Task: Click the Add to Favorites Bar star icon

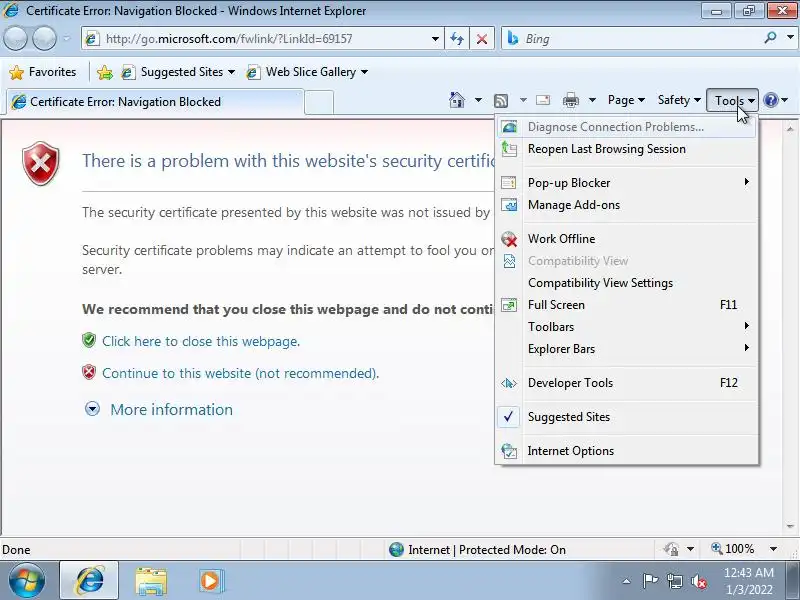Action: pyautogui.click(x=105, y=72)
